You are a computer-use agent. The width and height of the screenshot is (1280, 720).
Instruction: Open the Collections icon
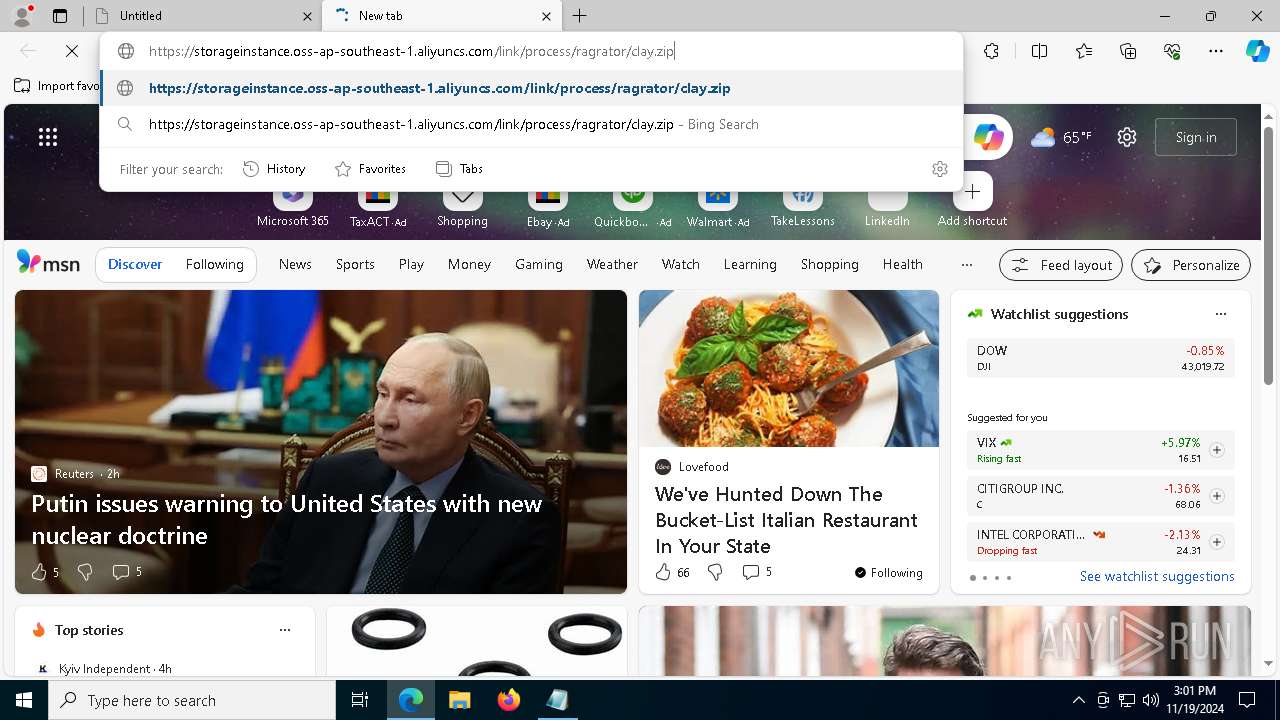(x=1128, y=51)
